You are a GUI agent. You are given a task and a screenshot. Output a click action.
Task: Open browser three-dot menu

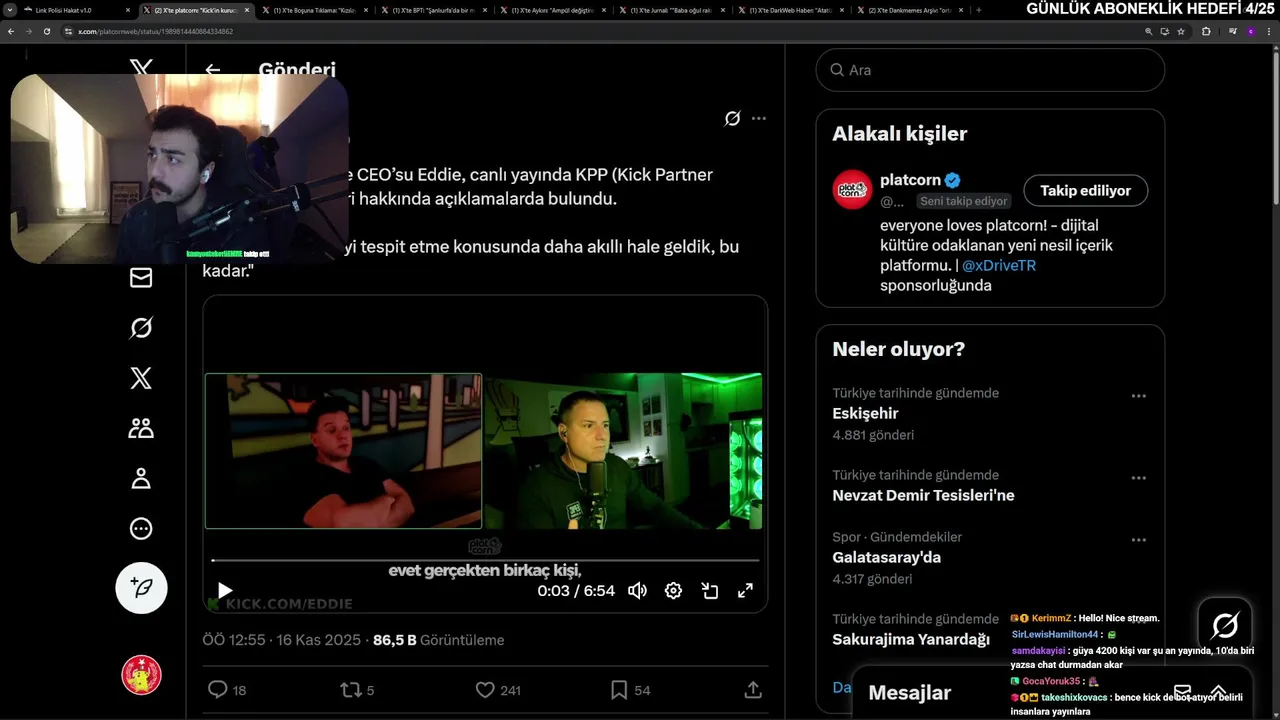(x=1268, y=31)
